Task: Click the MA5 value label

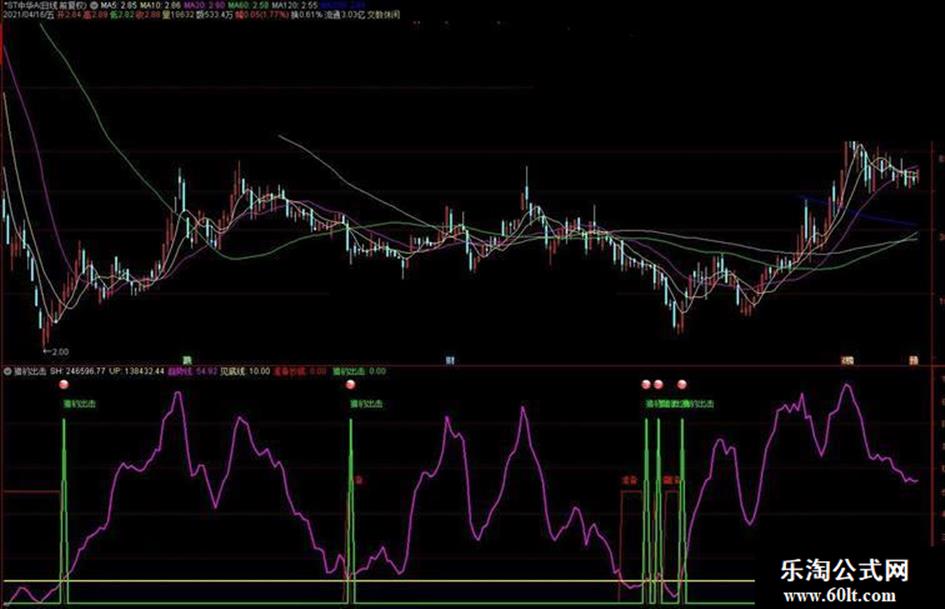Action: [119, 5]
